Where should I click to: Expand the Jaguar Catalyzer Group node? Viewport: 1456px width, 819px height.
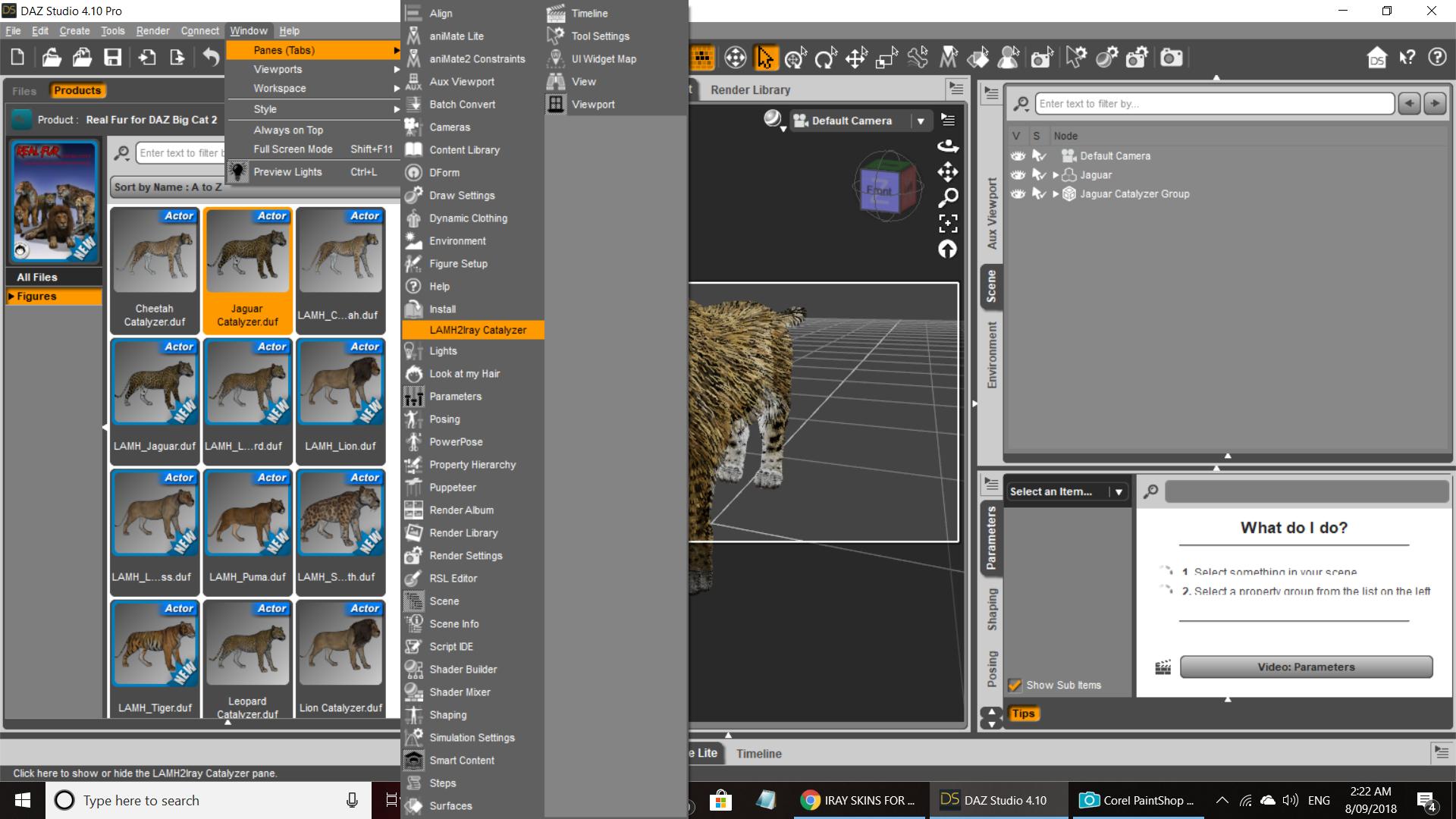tap(1055, 194)
